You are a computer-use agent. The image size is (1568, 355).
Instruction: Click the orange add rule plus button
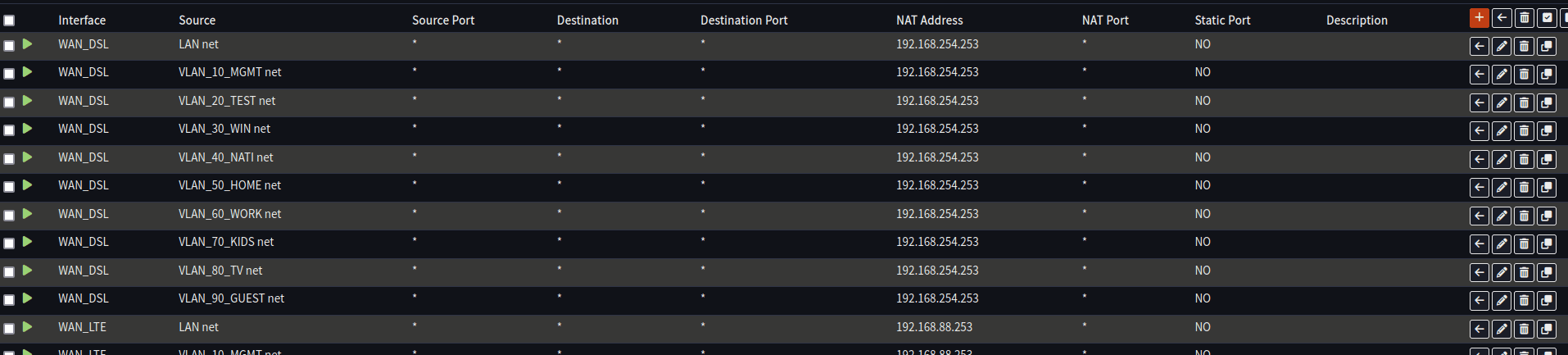[x=1479, y=18]
